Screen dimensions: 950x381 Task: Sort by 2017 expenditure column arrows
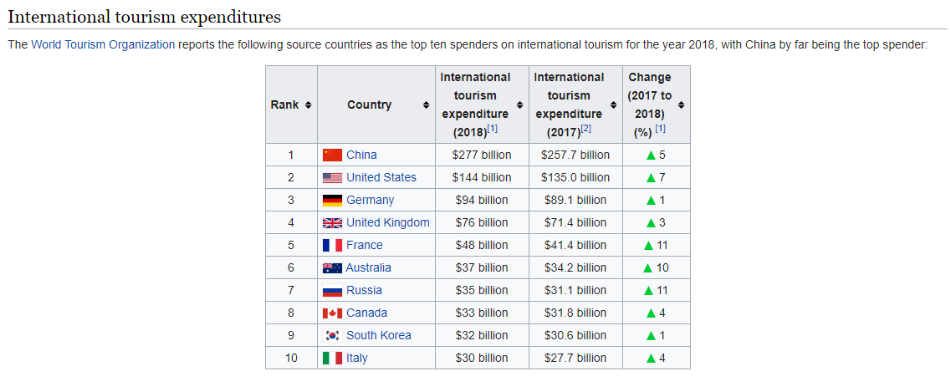click(613, 105)
